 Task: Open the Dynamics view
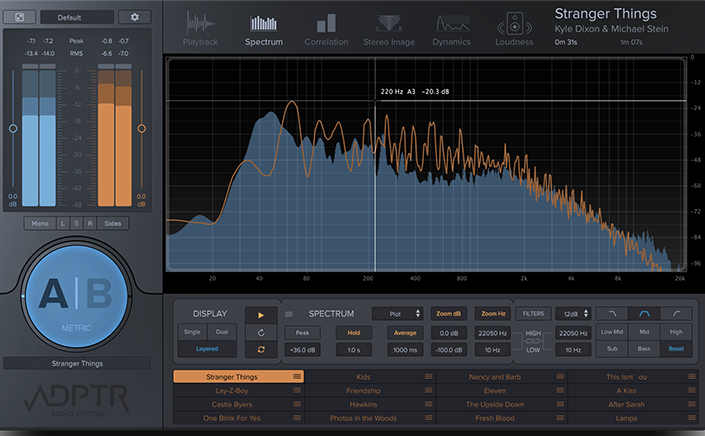(451, 29)
